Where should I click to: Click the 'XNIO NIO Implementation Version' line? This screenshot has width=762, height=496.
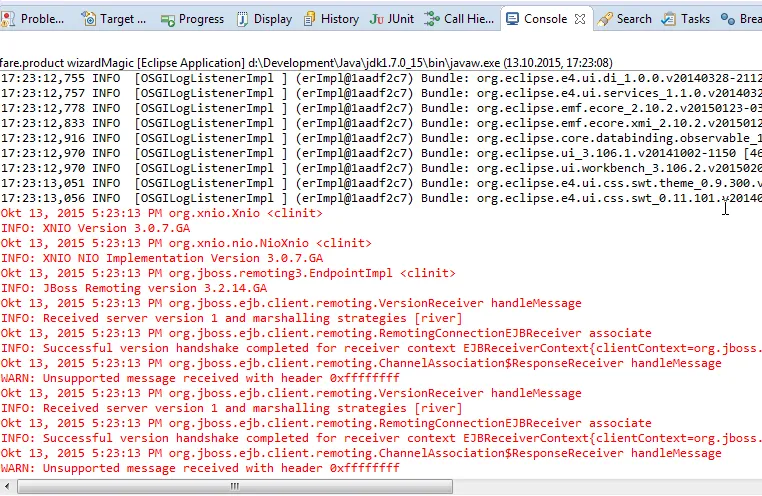point(162,258)
